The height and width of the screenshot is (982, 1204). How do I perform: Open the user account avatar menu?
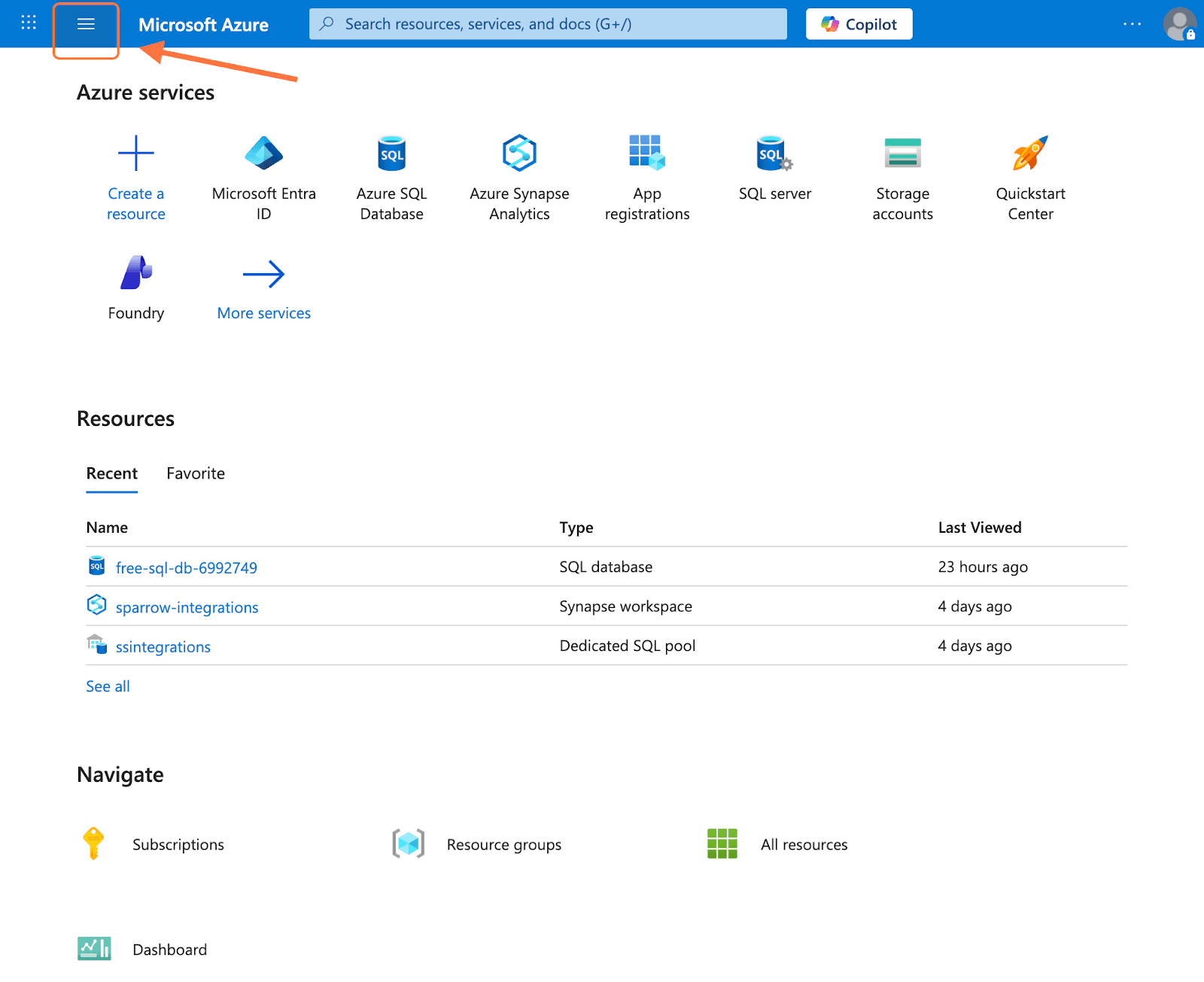click(1179, 24)
